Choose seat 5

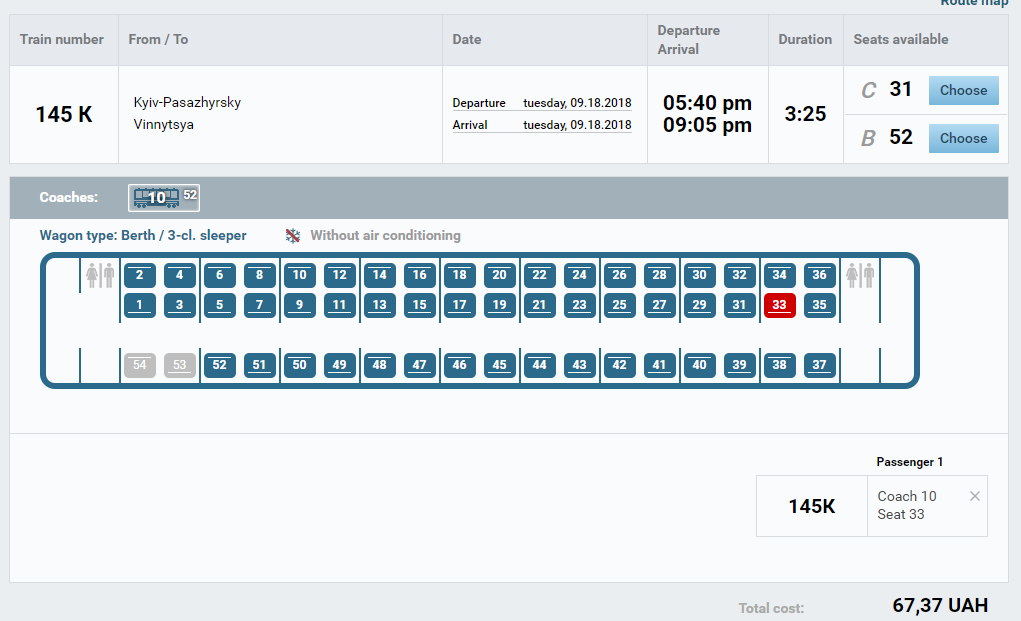tap(219, 305)
